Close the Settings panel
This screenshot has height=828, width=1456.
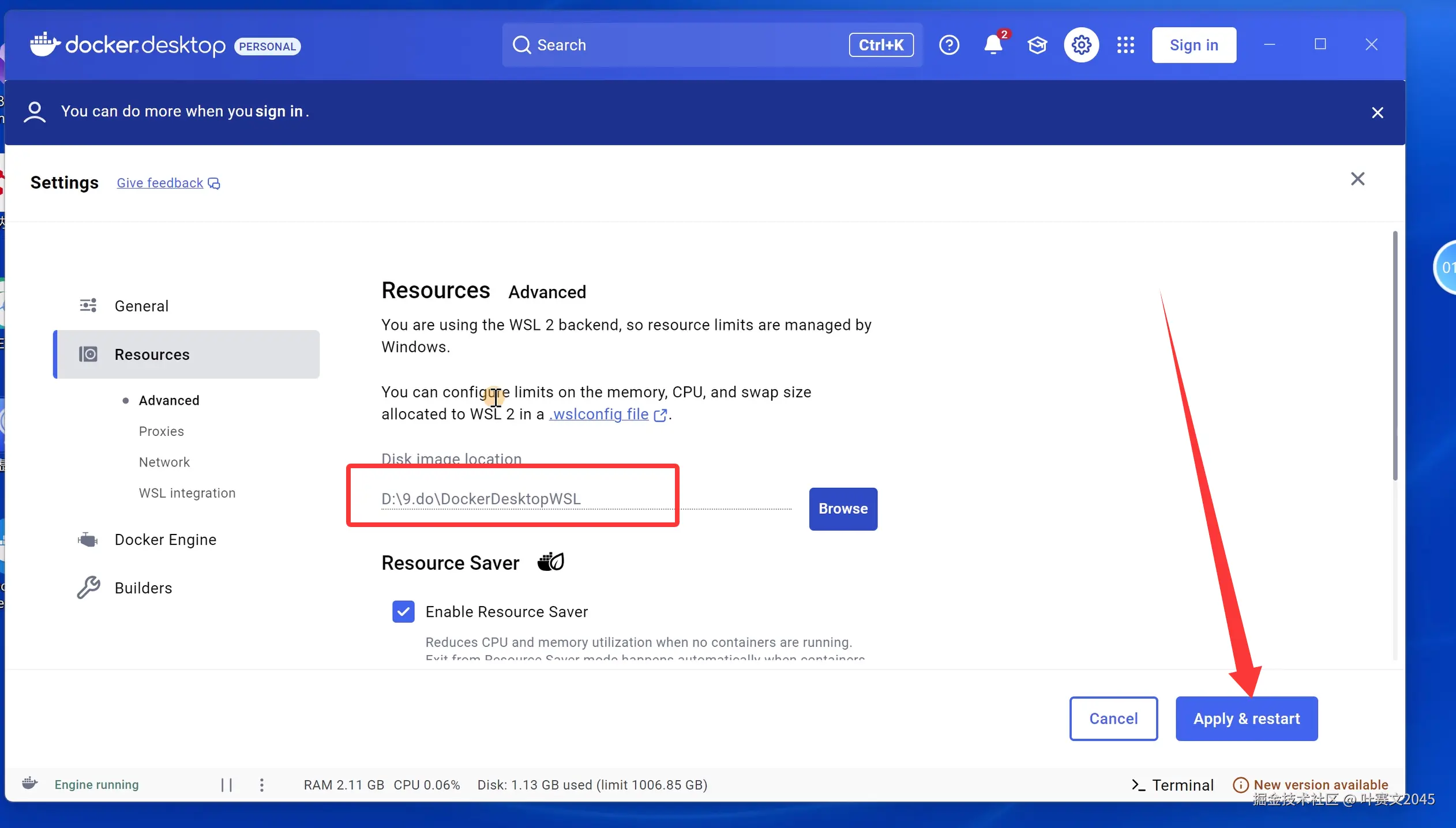(x=1357, y=179)
